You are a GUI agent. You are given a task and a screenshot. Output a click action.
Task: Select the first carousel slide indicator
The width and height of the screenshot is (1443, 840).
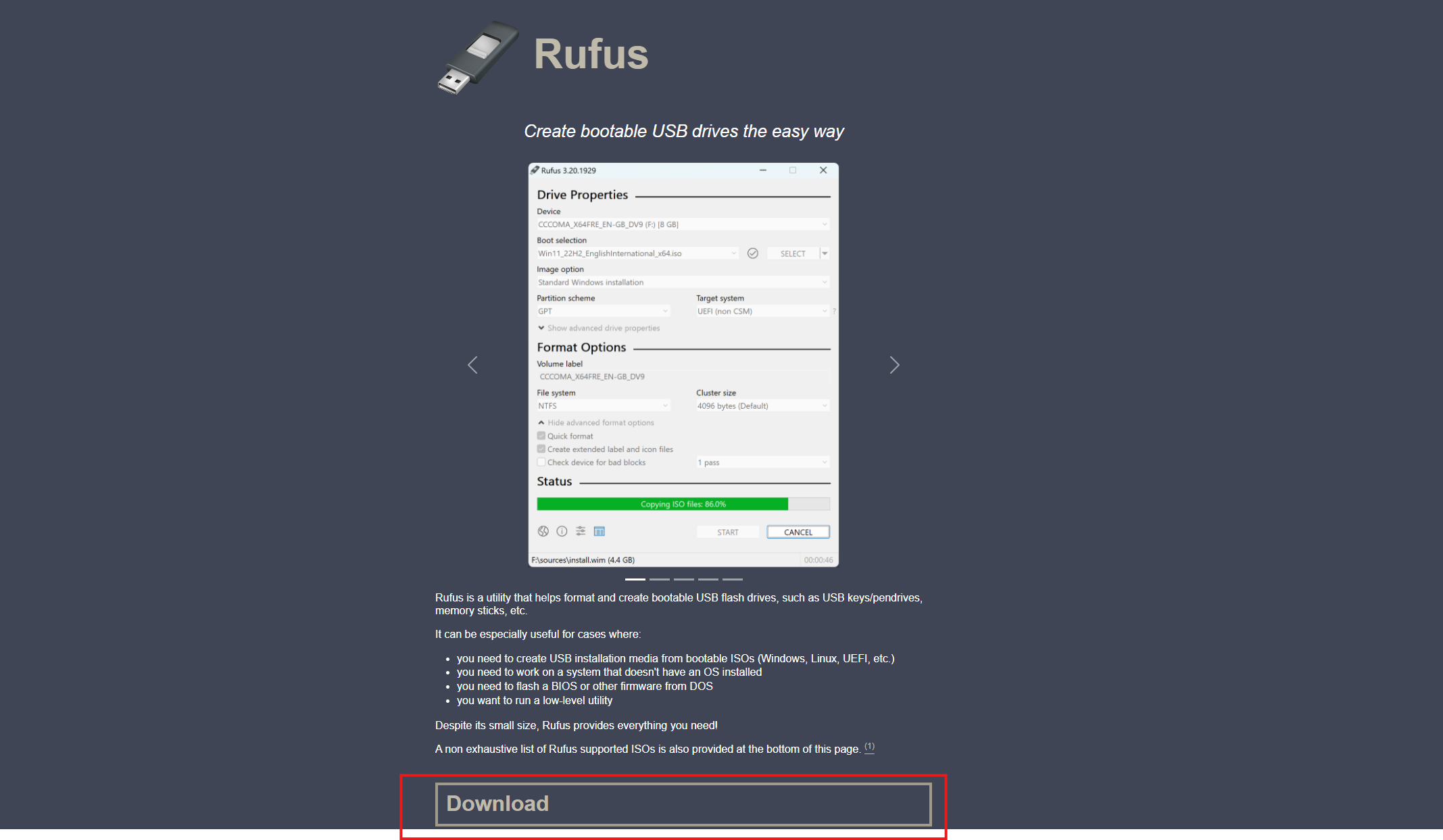tap(635, 579)
